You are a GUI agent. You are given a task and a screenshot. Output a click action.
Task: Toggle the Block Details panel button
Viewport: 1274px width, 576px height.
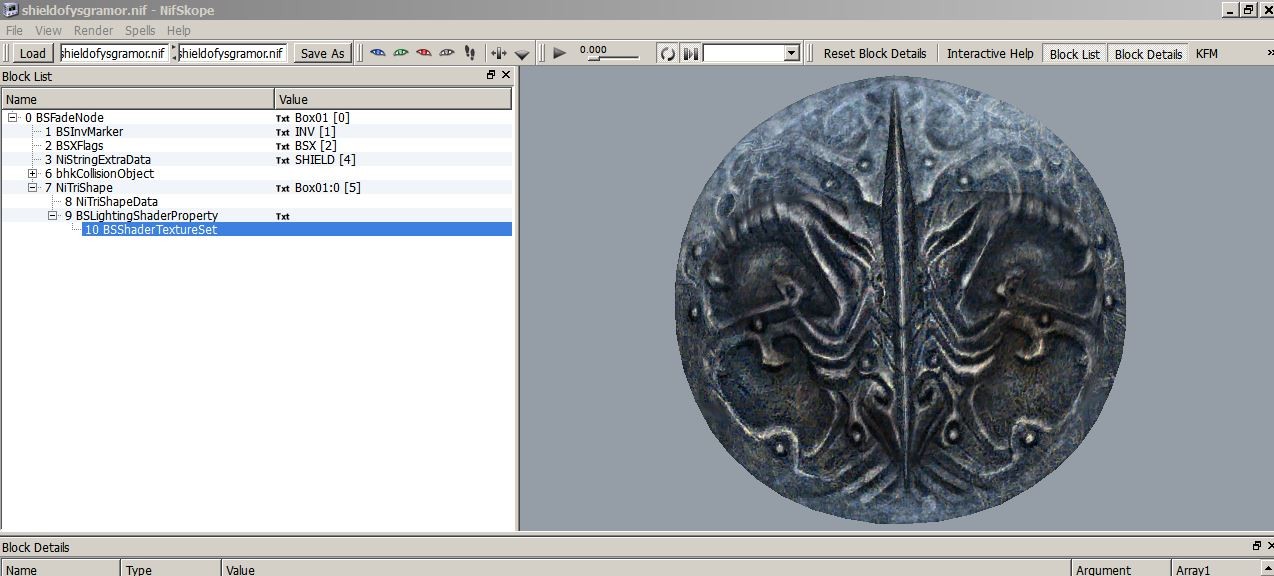point(1148,54)
